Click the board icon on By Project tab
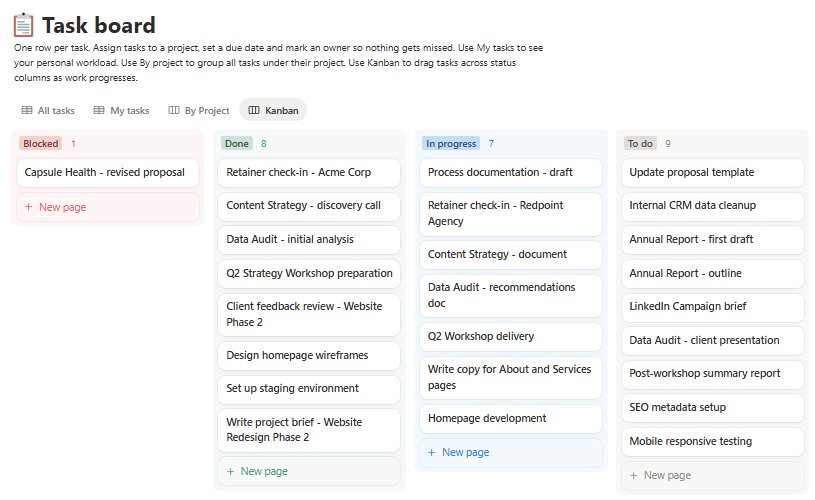815x500 pixels. [174, 110]
